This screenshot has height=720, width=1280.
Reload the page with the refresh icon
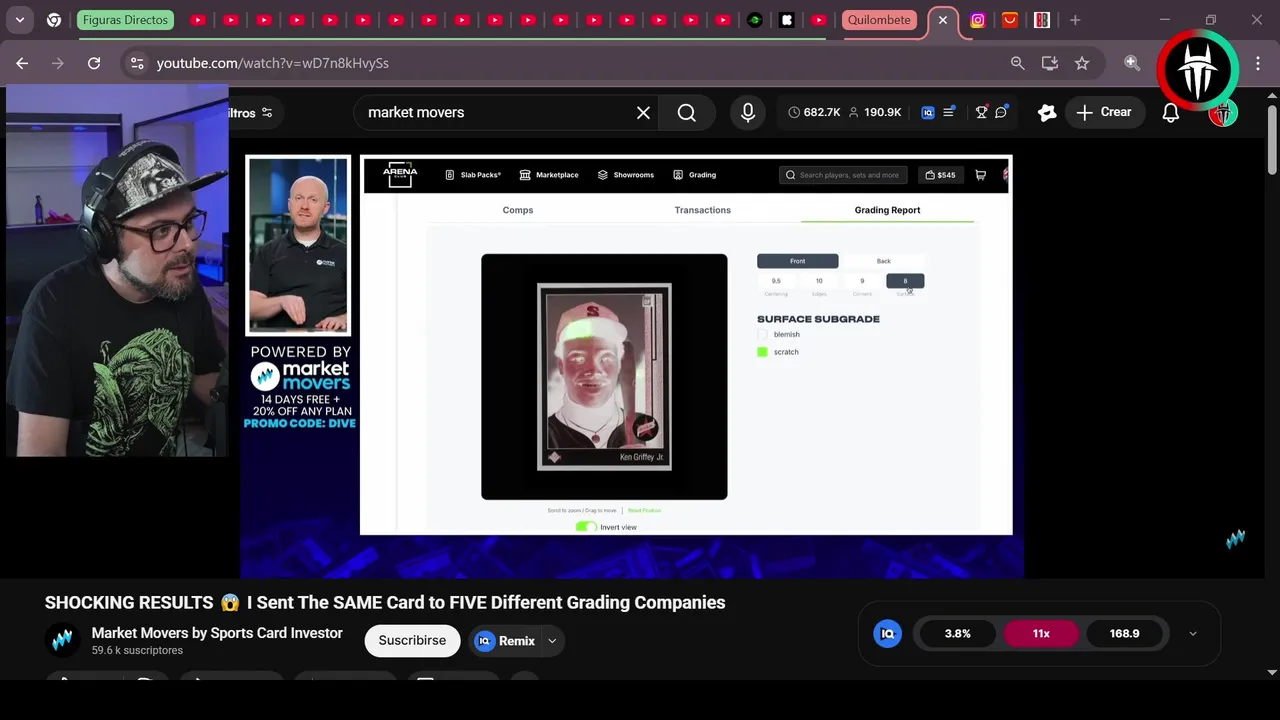tap(94, 63)
